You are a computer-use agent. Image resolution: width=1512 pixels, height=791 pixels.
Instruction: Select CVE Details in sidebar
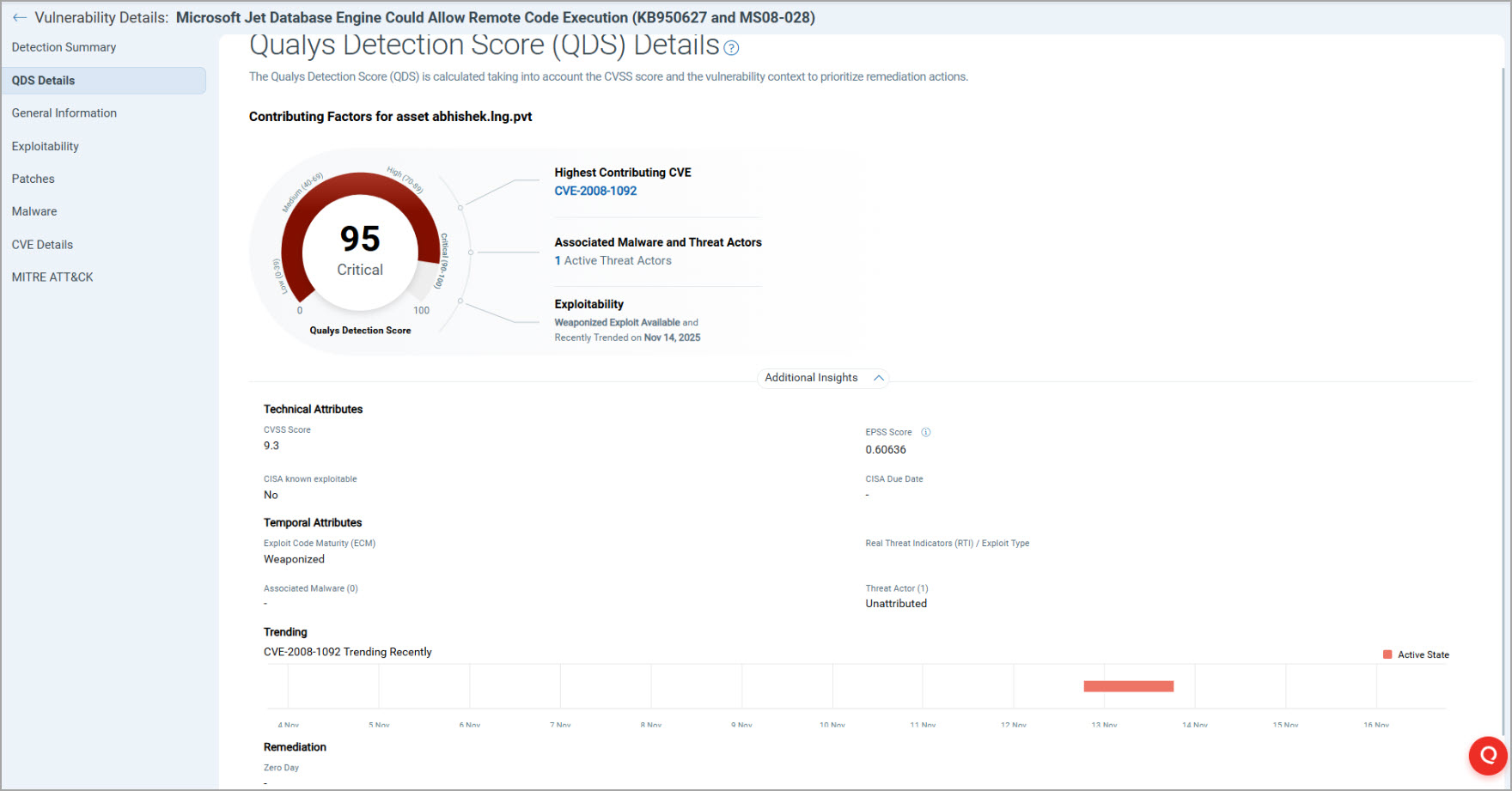click(x=42, y=245)
